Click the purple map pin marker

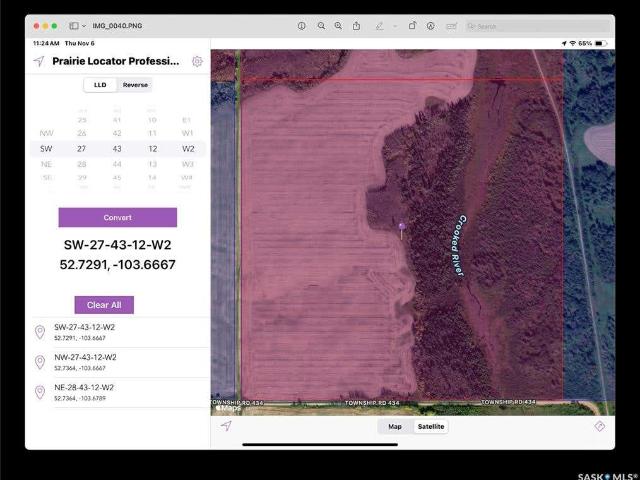point(402,227)
